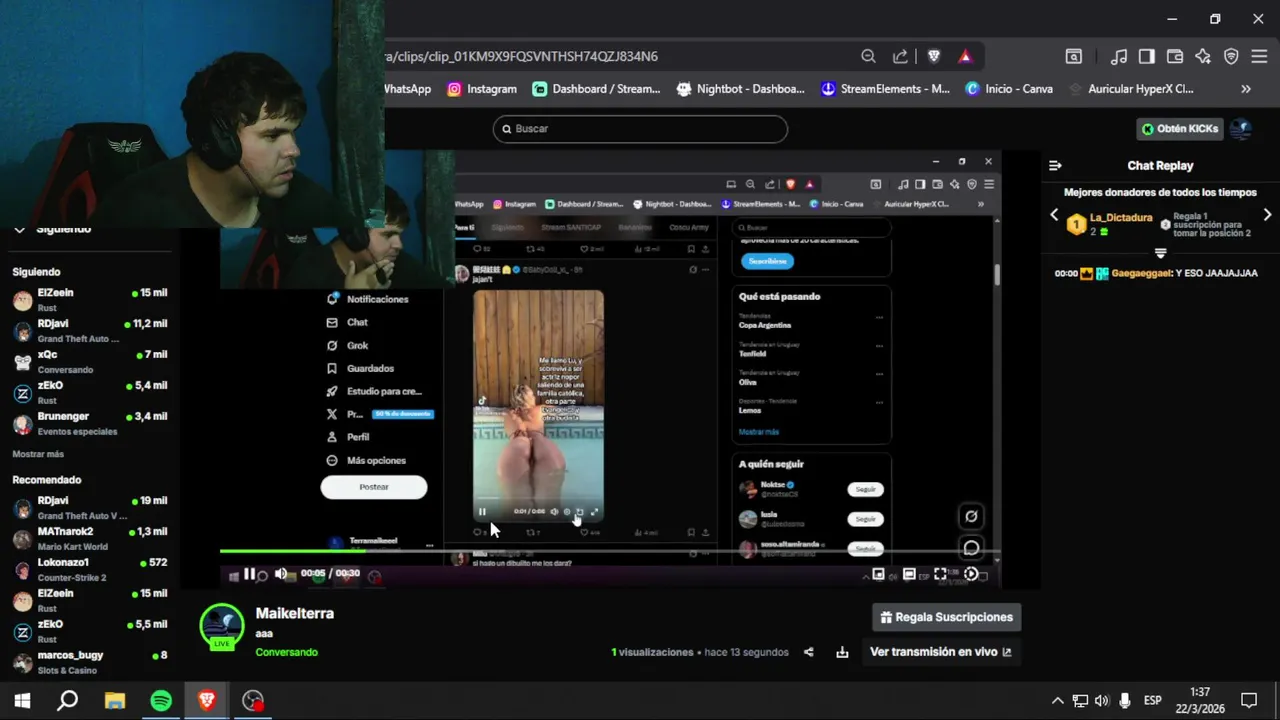Click Ver transmisión en vivo button
This screenshot has height=720, width=1280.
click(x=940, y=652)
